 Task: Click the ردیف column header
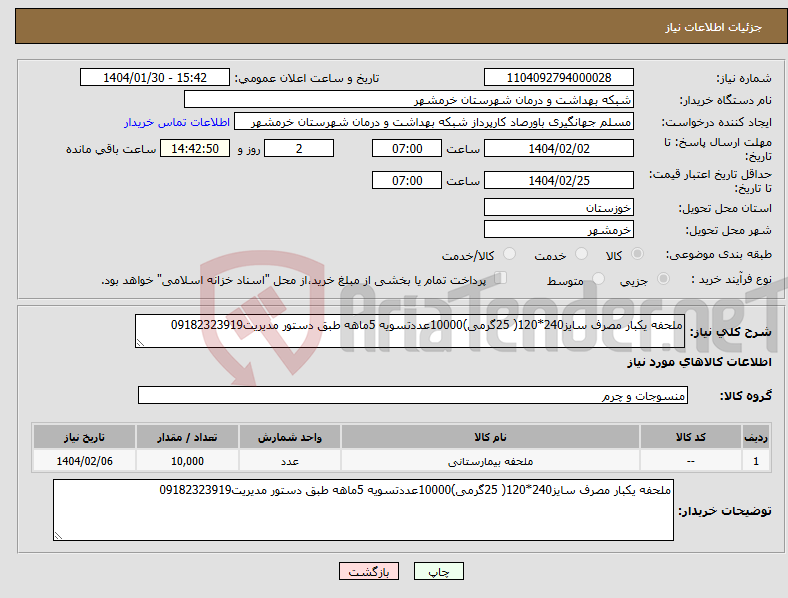coord(755,437)
